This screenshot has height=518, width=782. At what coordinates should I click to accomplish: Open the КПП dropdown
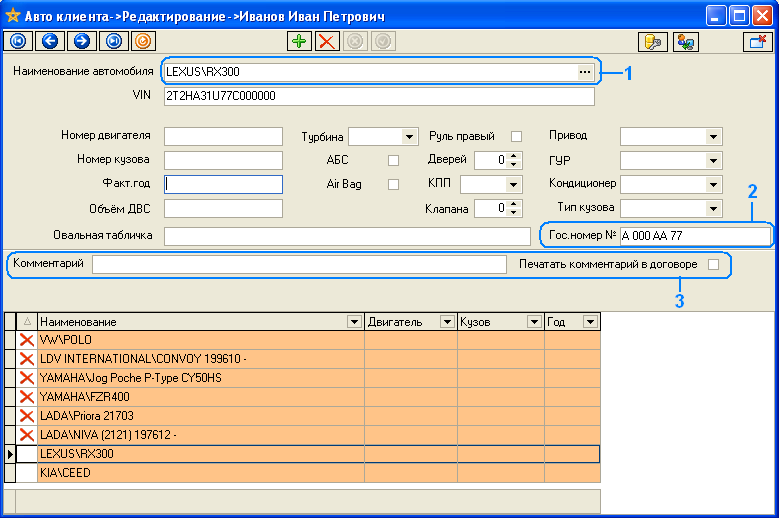(513, 185)
